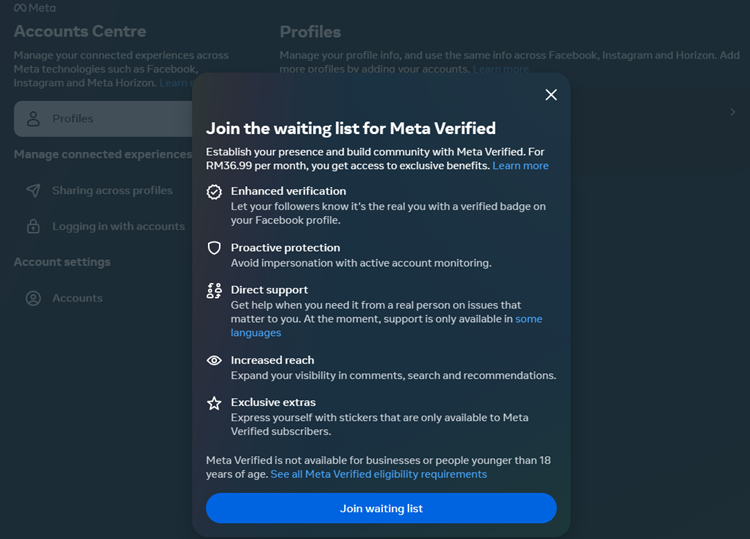The image size is (750, 539).
Task: Click the Account settings label
Action: coord(62,262)
